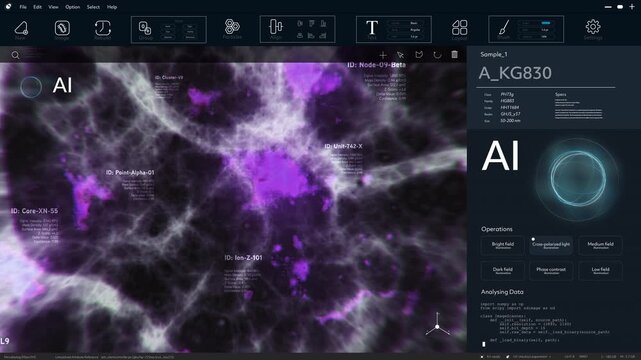Click the search magnifier icon
The height and width of the screenshot is (360, 641).
15,55
